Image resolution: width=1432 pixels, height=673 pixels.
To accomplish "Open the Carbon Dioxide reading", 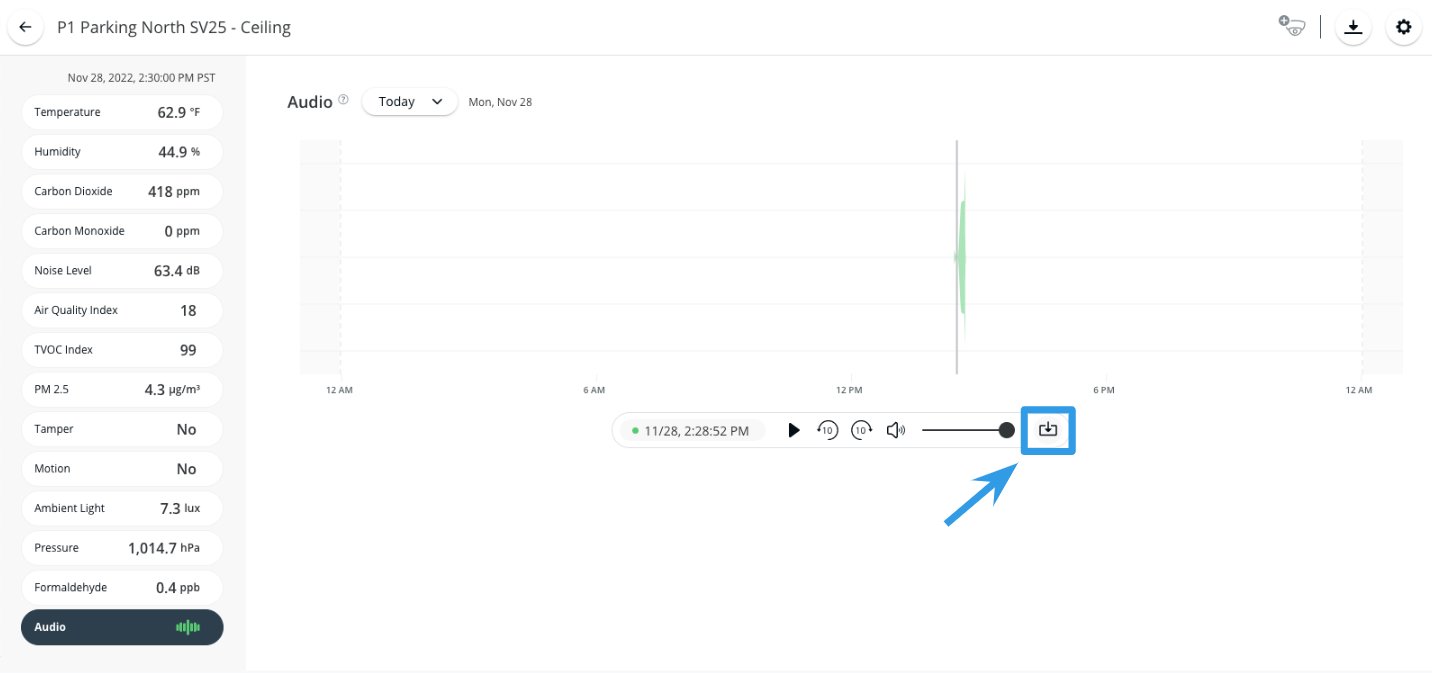I will point(121,191).
